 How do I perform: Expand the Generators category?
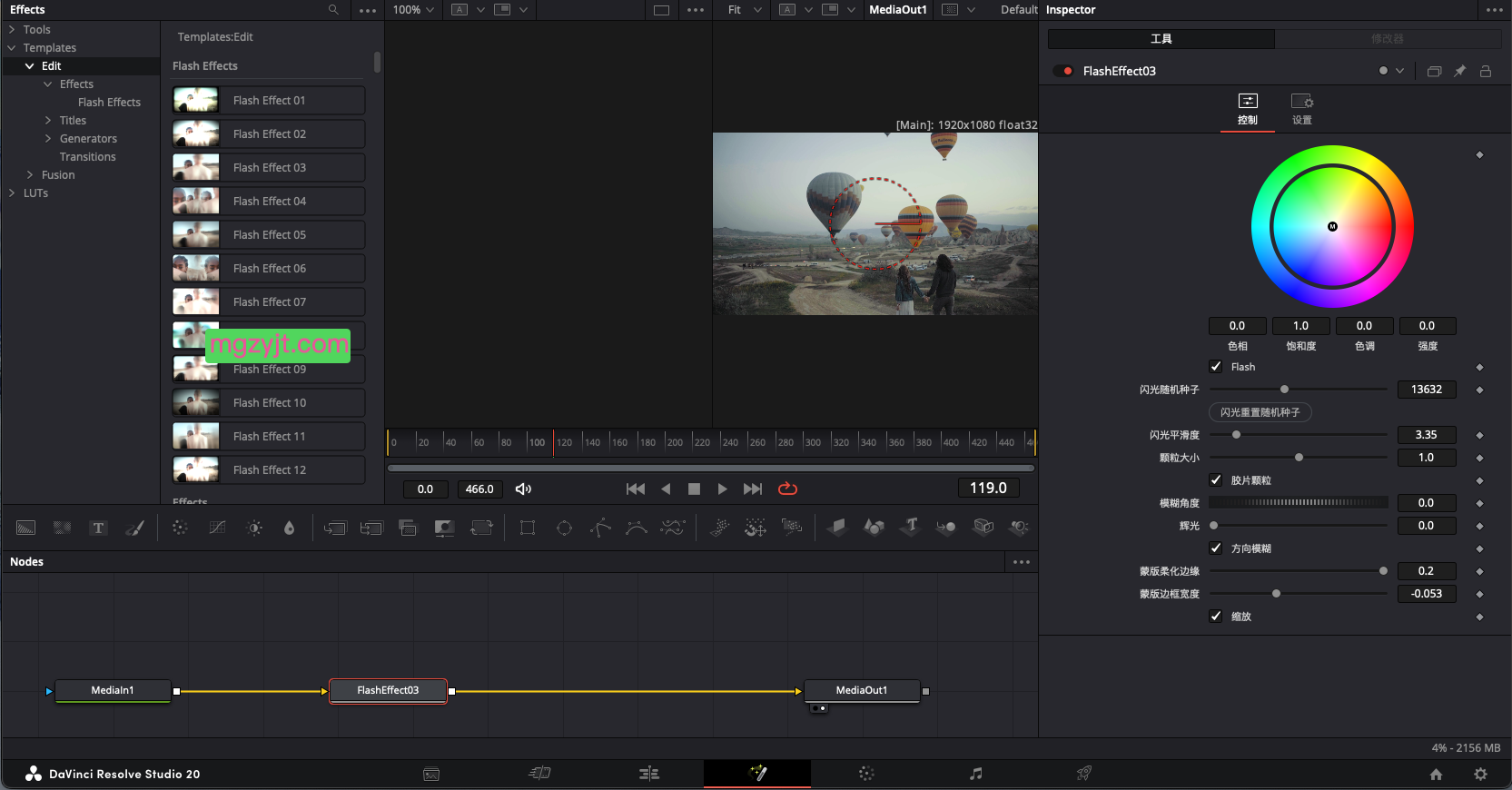tap(48, 139)
